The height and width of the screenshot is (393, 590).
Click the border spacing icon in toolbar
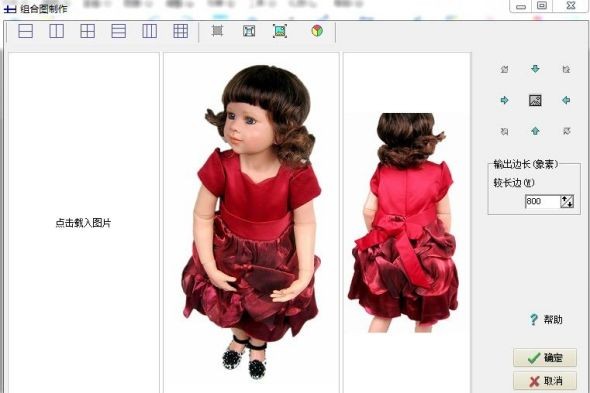[217, 30]
